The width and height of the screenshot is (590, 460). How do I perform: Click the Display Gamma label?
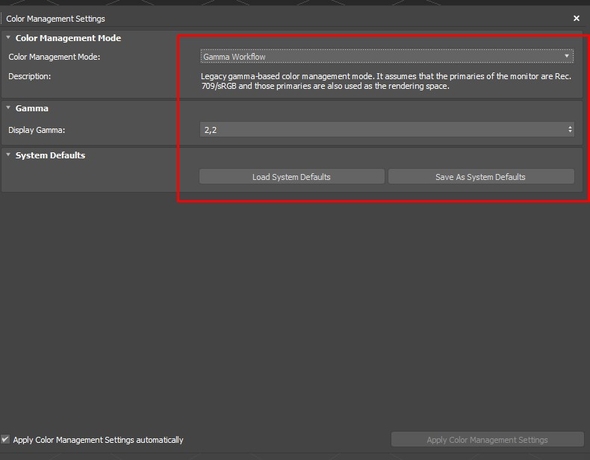point(36,130)
